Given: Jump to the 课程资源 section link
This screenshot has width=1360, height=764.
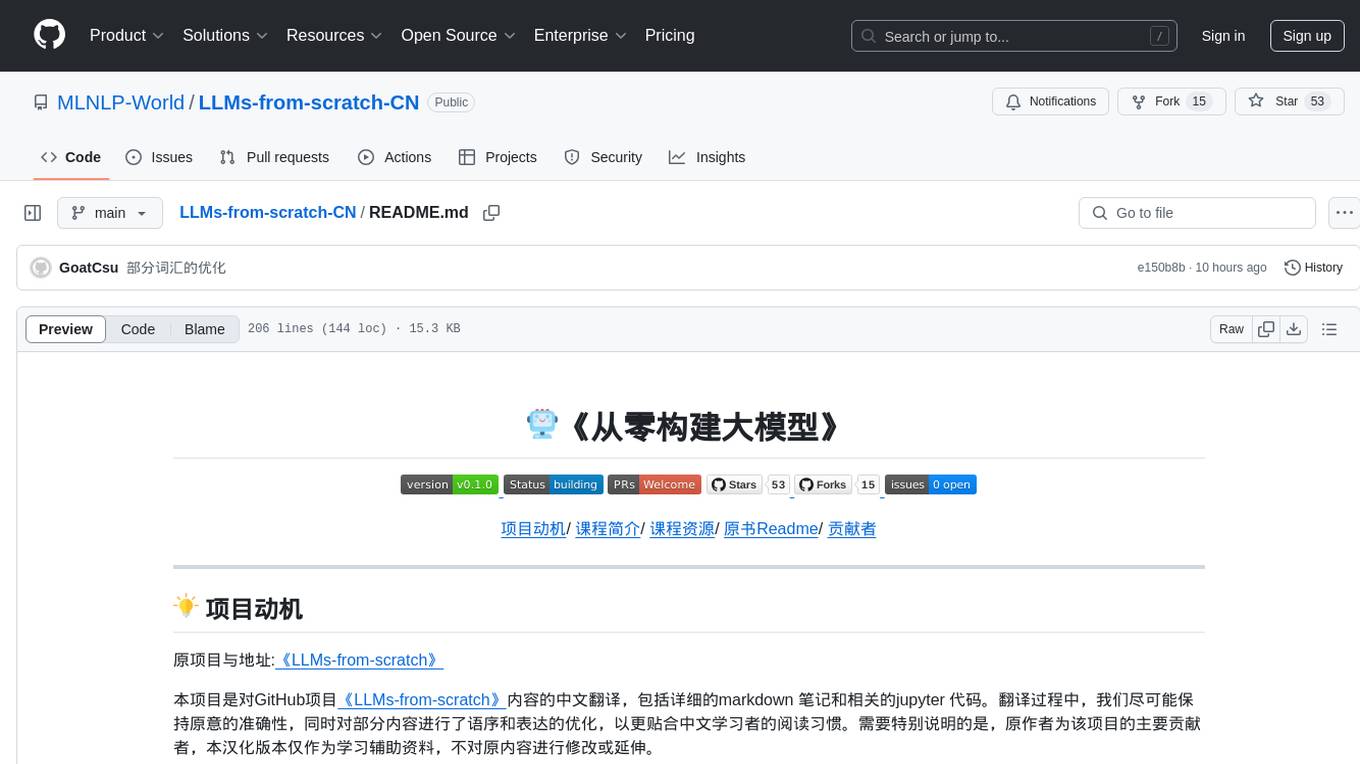Looking at the screenshot, I should pyautogui.click(x=682, y=528).
